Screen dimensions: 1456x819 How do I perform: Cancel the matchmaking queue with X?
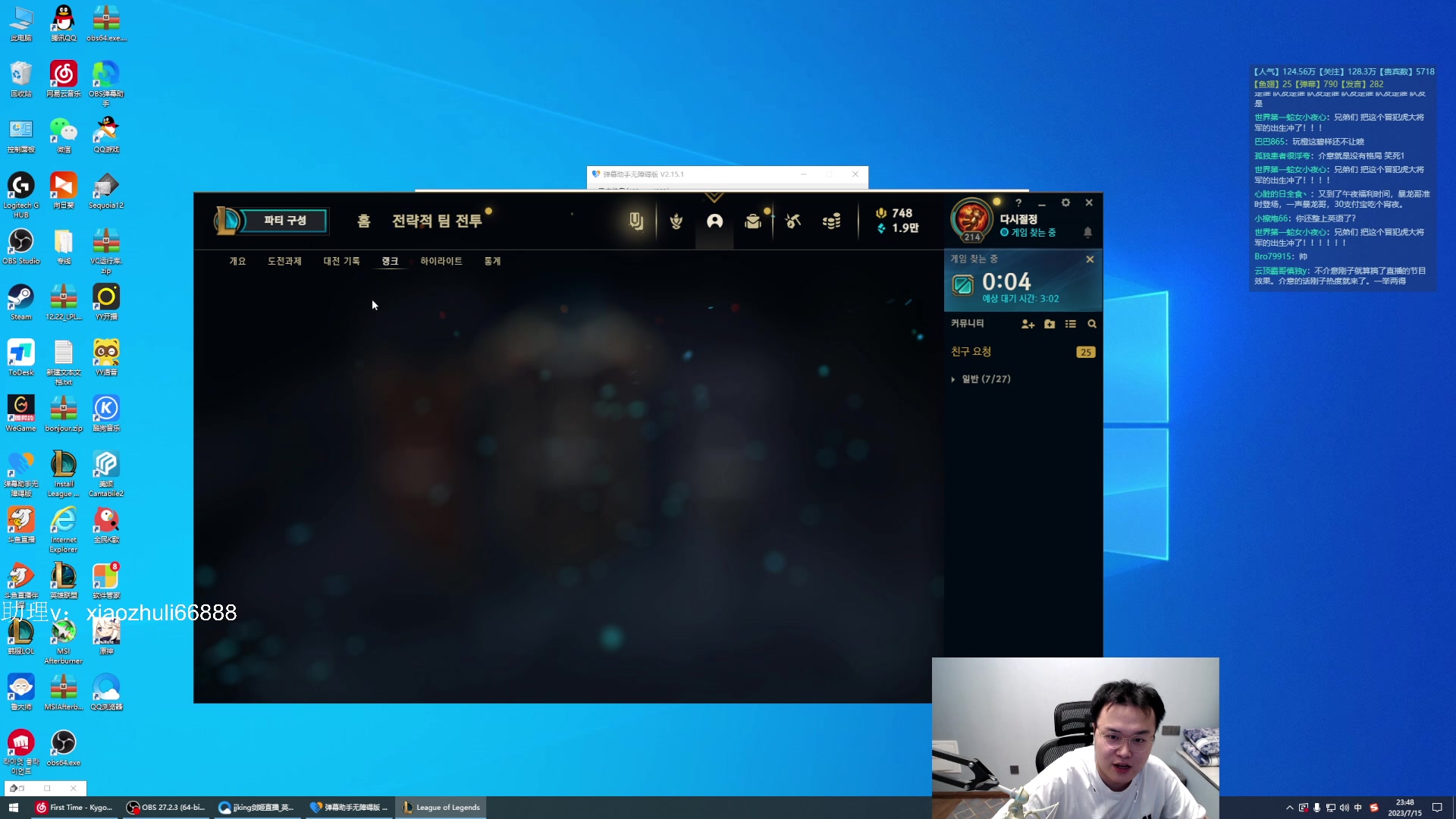(1090, 259)
